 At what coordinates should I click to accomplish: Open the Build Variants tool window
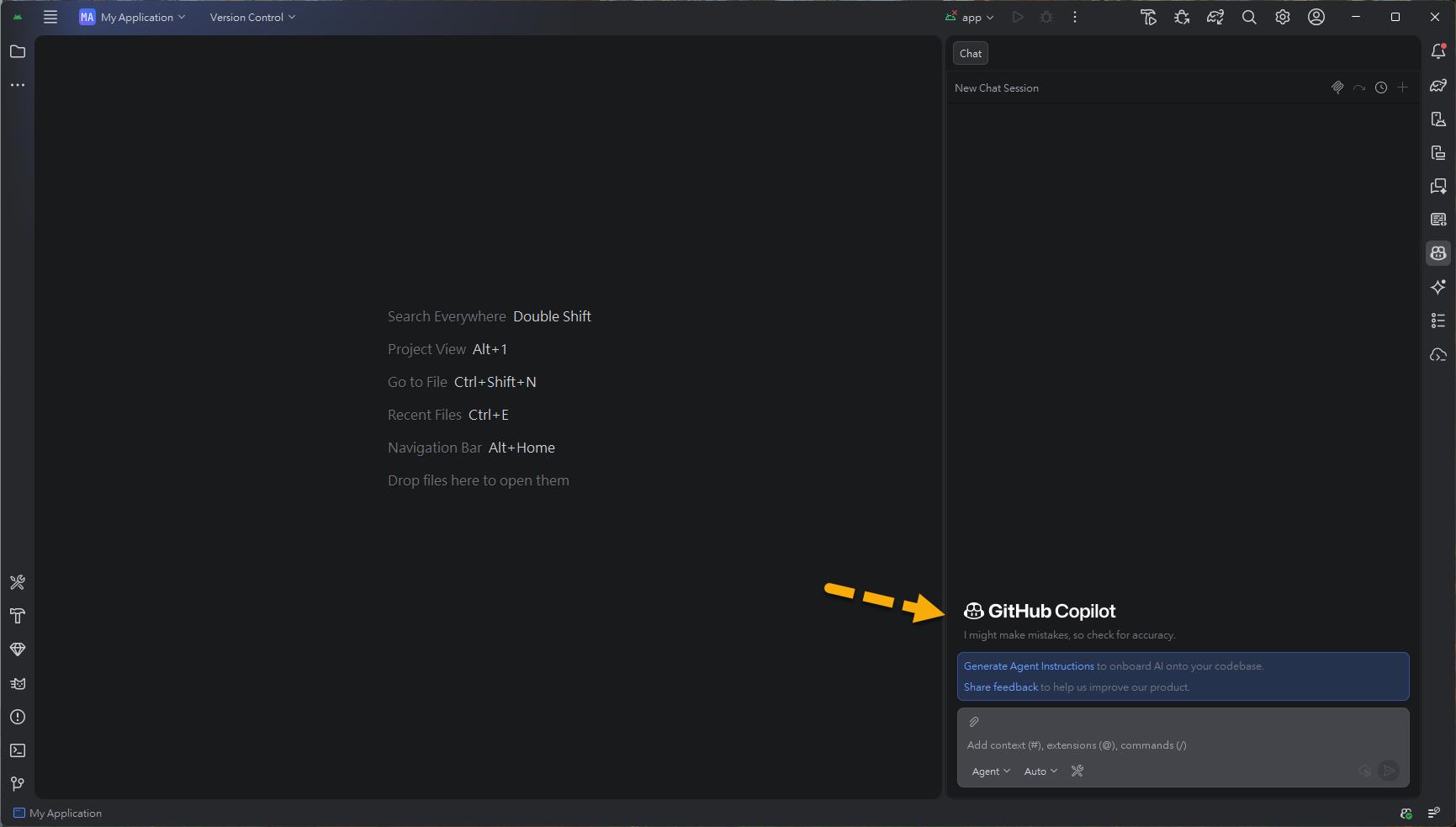[x=18, y=582]
